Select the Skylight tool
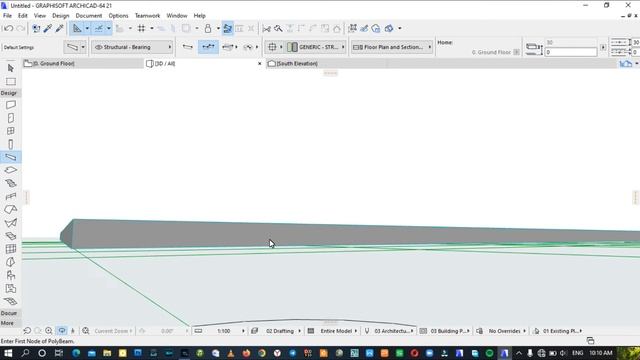The image size is (640, 360). tap(11, 236)
